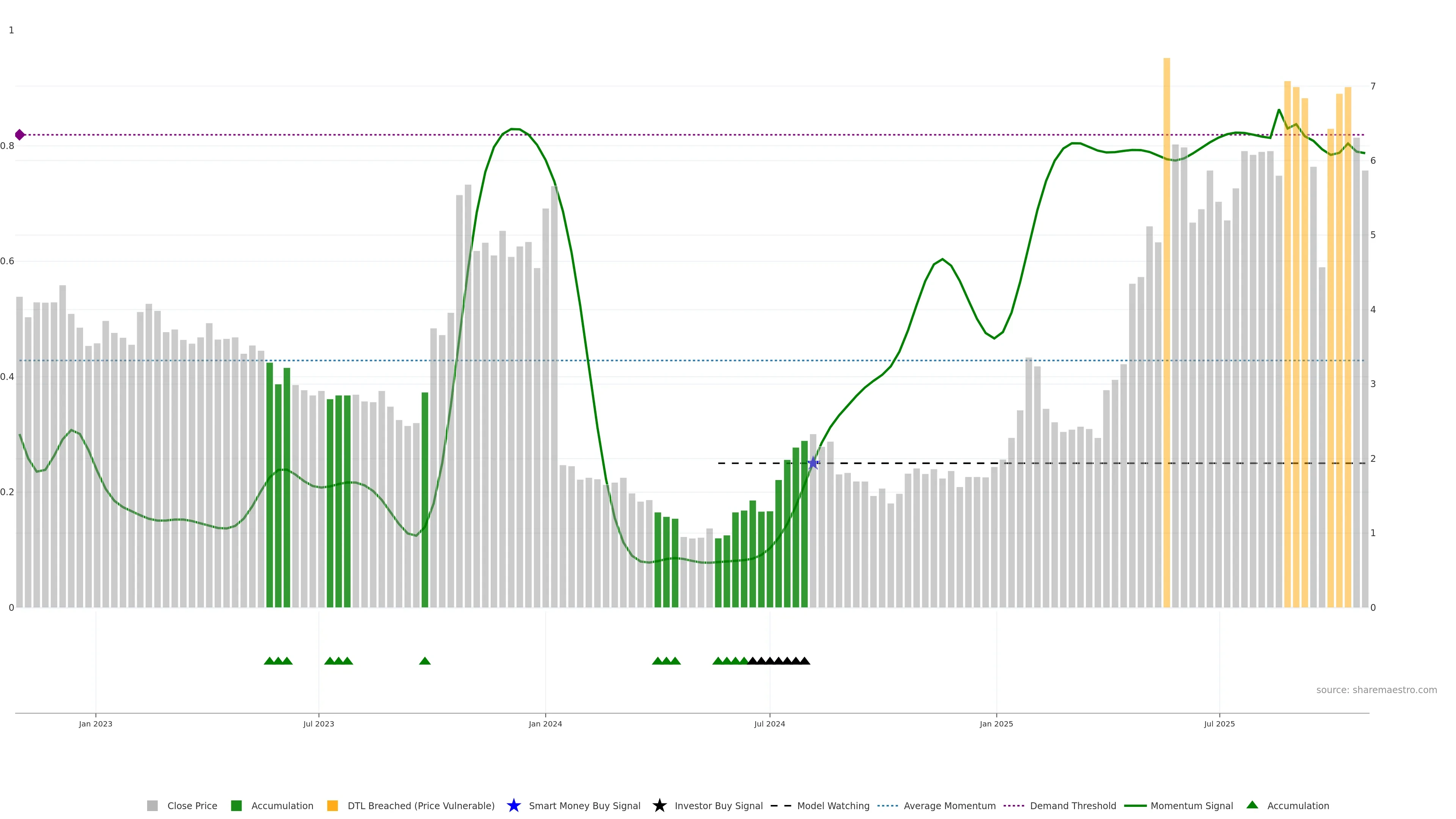1456x819 pixels.
Task: Toggle the Model Watching legend entry
Action: coord(833,805)
